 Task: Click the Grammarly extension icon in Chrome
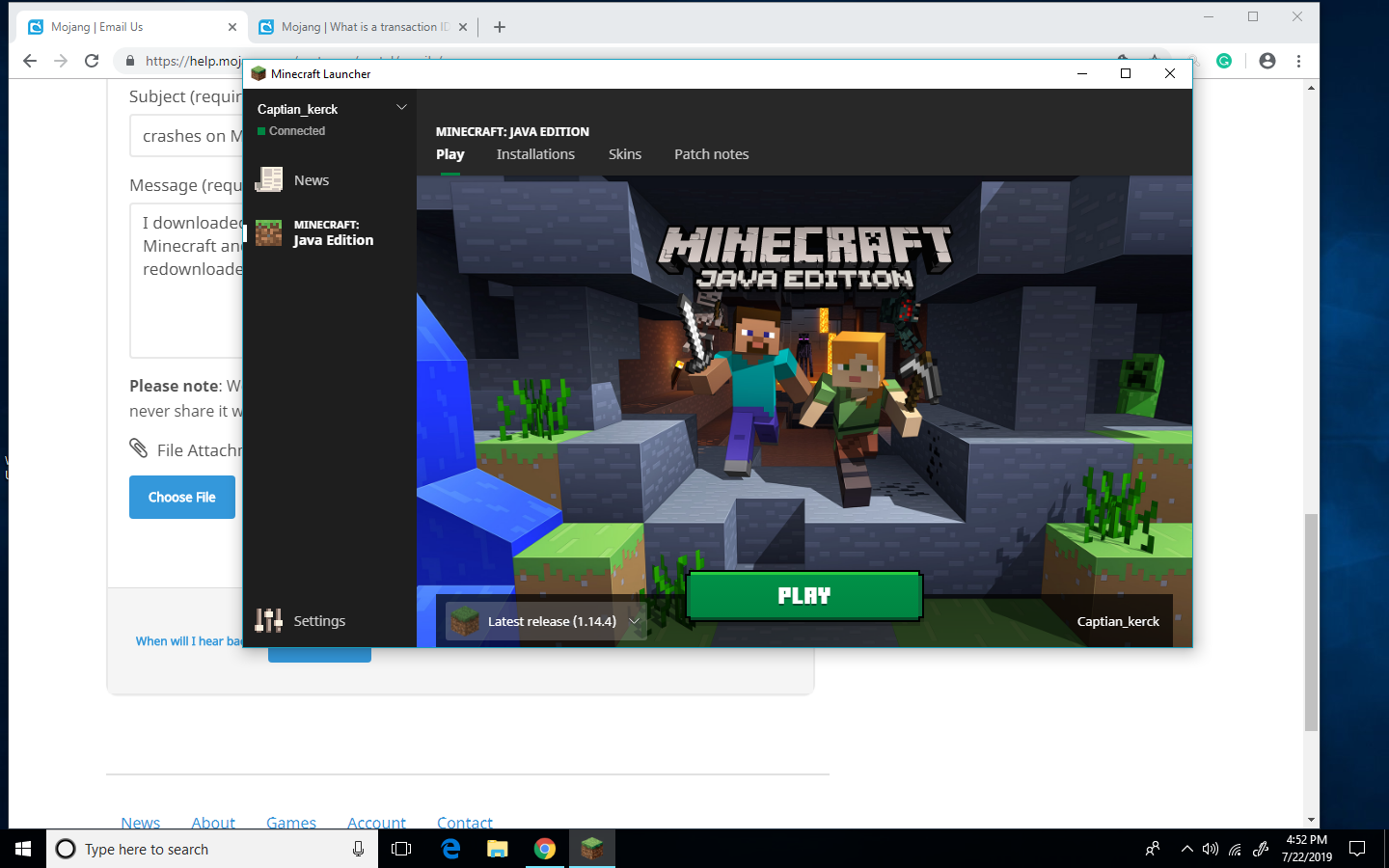tap(1224, 61)
